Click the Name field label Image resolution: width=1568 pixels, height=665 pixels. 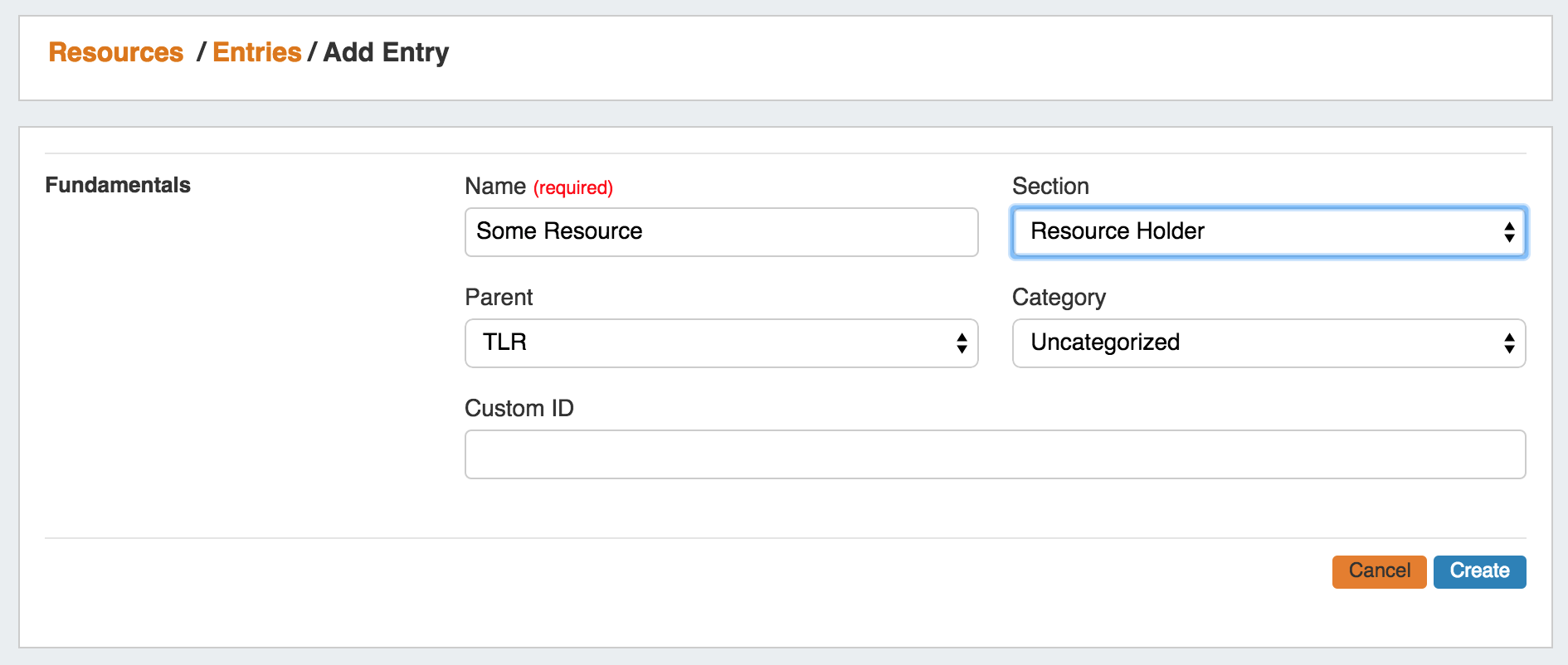click(495, 187)
